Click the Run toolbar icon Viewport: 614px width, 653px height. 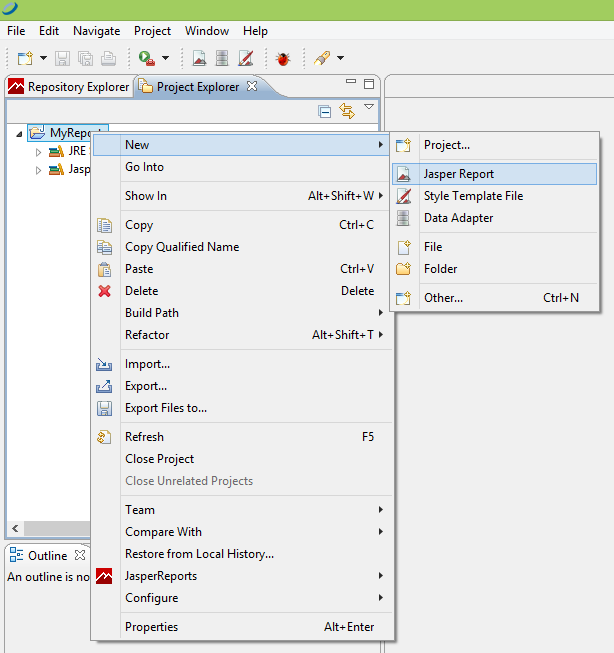[x=147, y=58]
